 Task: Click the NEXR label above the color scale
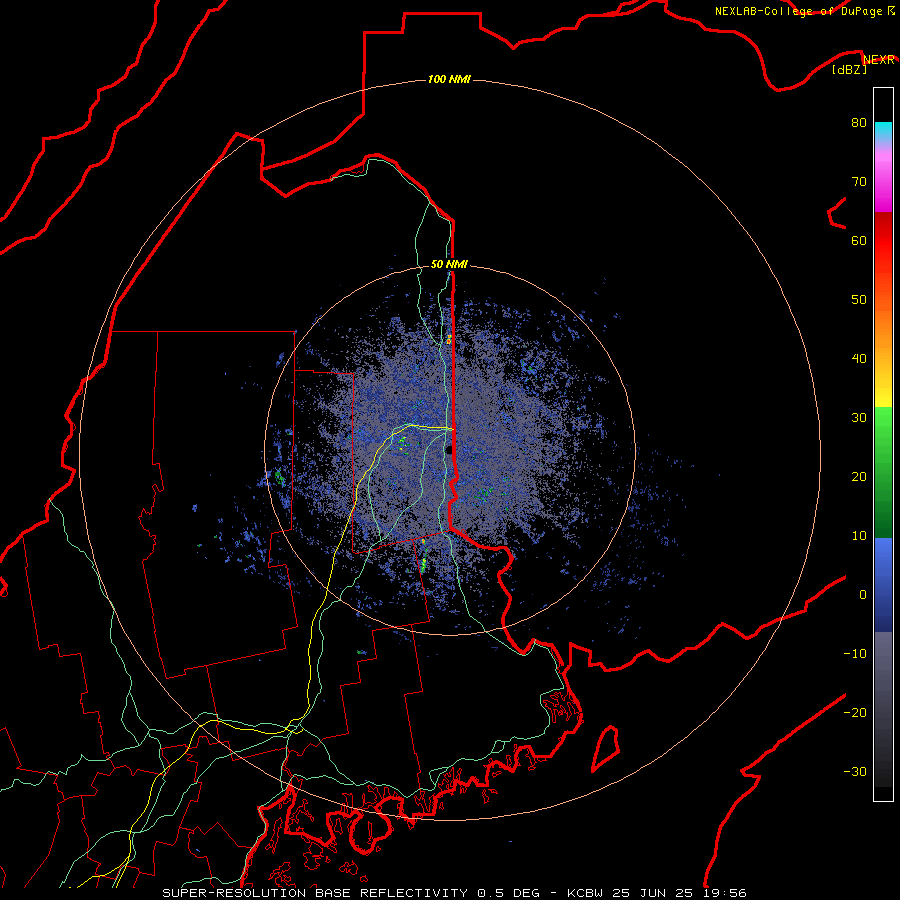(879, 60)
